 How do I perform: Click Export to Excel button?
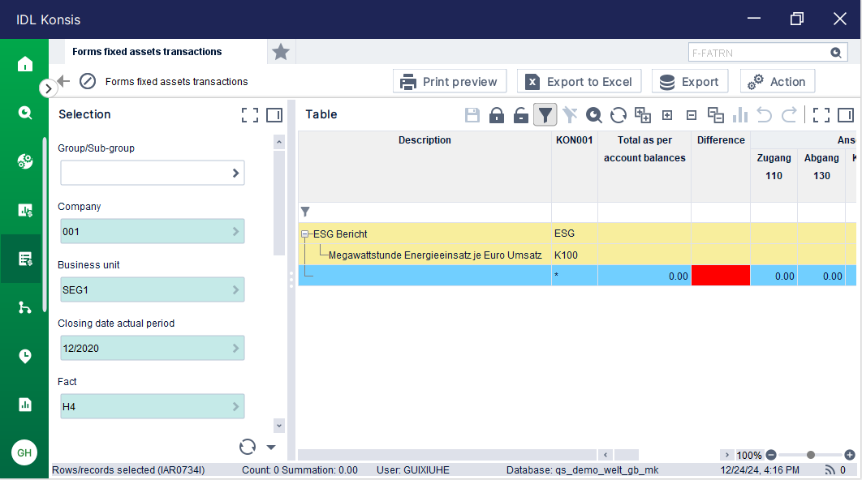(579, 81)
